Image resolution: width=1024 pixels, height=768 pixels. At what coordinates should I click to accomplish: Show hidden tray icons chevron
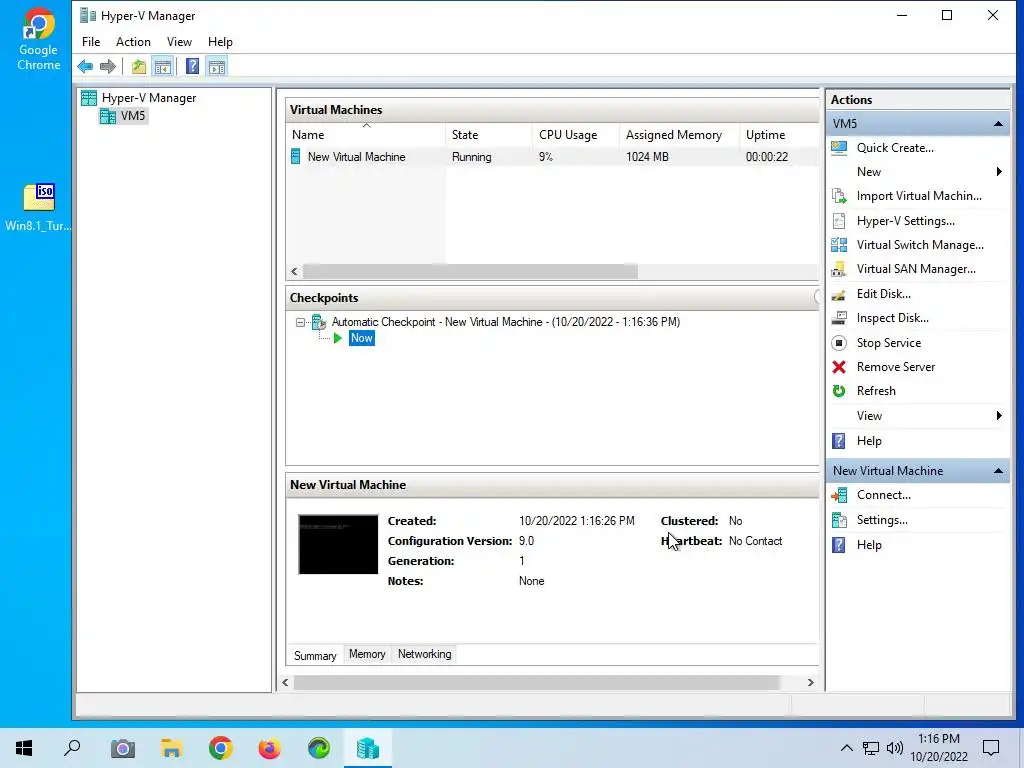pos(846,748)
